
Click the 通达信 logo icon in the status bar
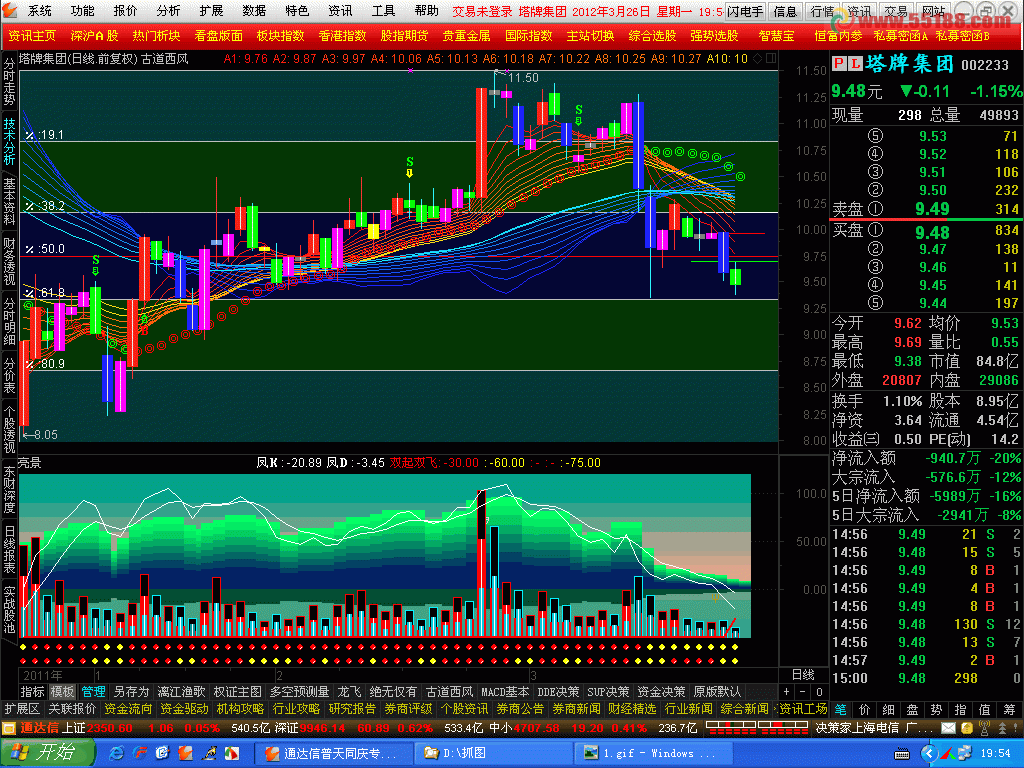(8, 728)
